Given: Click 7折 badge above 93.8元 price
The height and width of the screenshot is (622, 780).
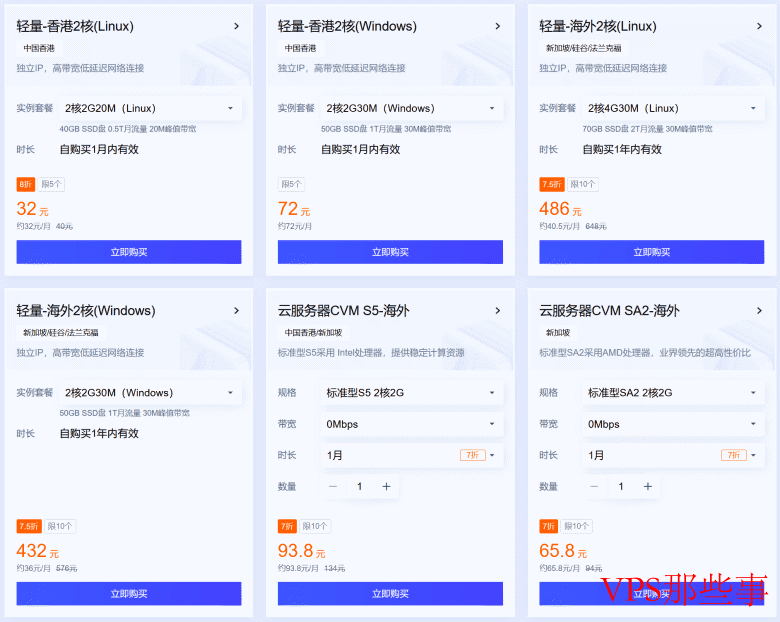Looking at the screenshot, I should pyautogui.click(x=287, y=526).
